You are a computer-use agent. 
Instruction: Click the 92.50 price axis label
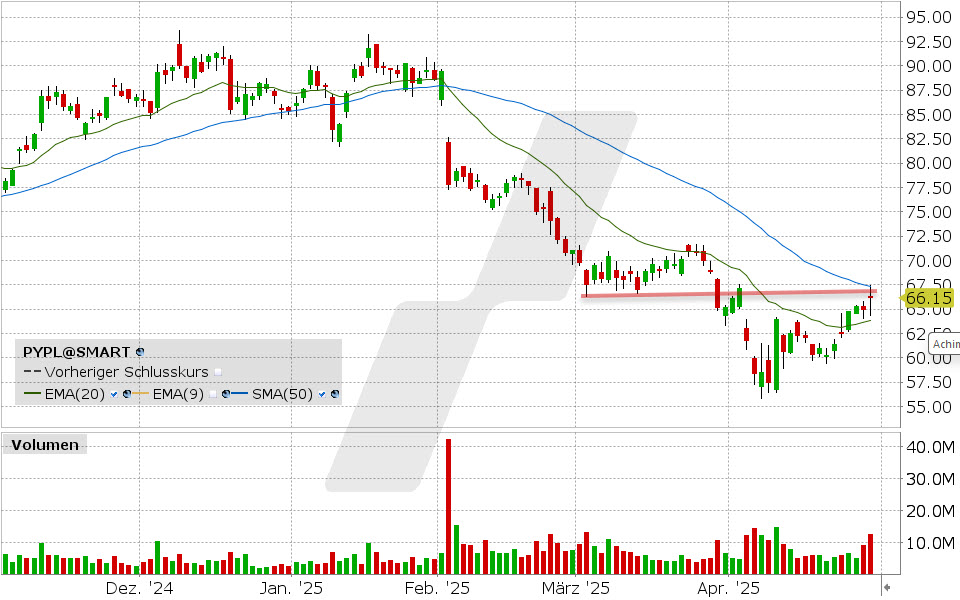[x=929, y=42]
